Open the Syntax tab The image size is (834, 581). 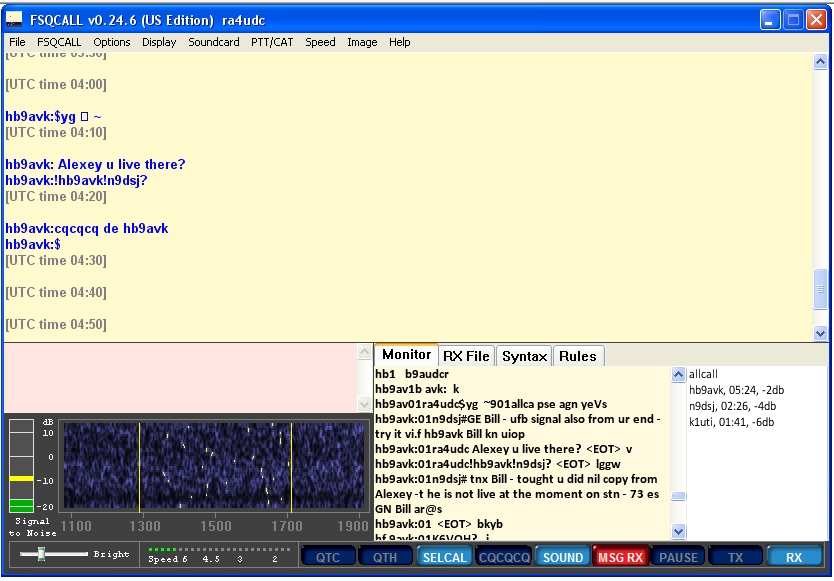click(524, 356)
